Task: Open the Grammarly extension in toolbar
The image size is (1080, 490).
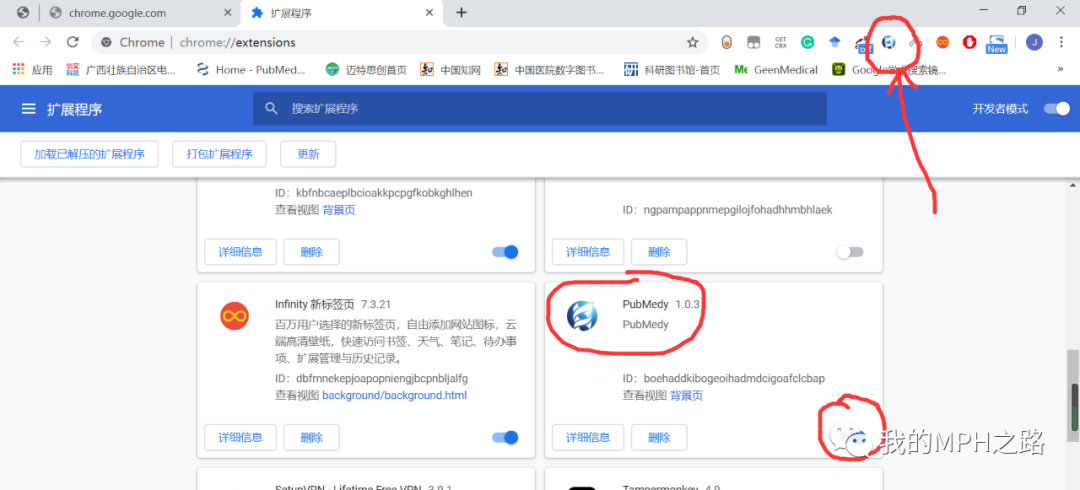Action: 808,42
